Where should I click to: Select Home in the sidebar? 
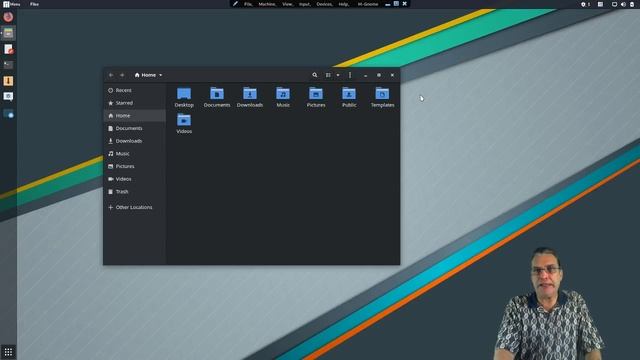click(135, 116)
